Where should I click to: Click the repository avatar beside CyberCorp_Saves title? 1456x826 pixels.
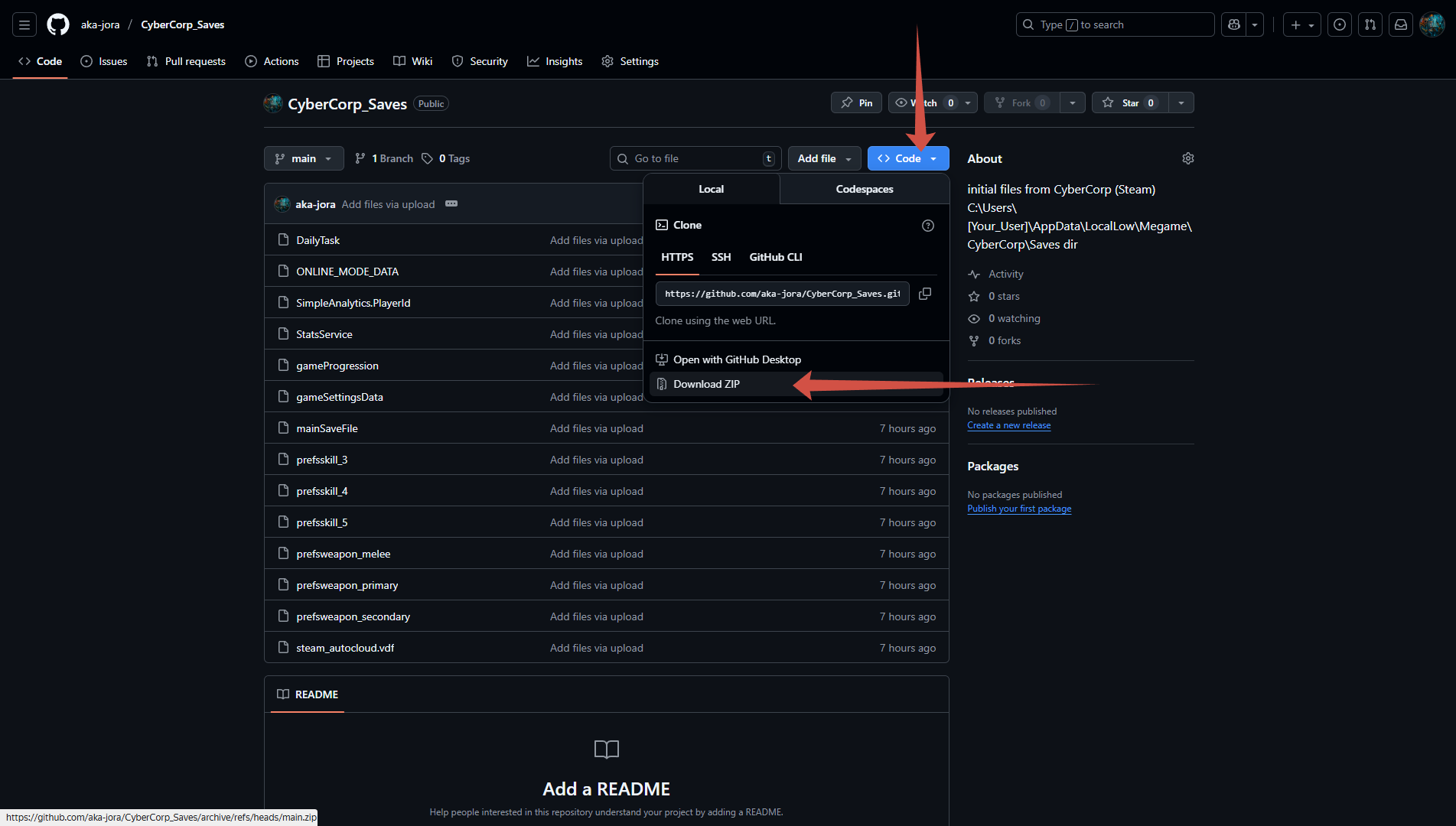[272, 103]
